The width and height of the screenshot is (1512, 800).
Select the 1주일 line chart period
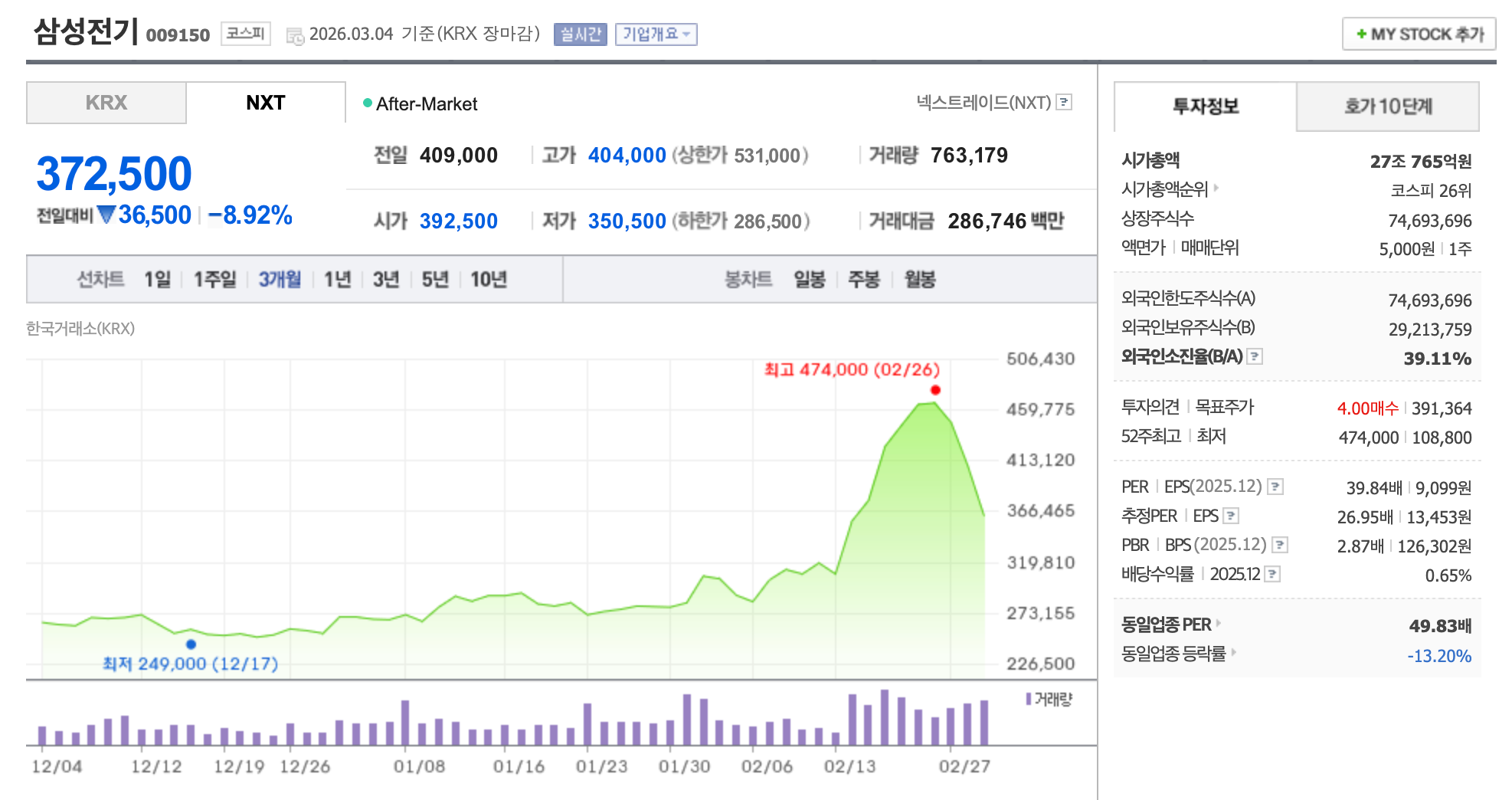(214, 280)
